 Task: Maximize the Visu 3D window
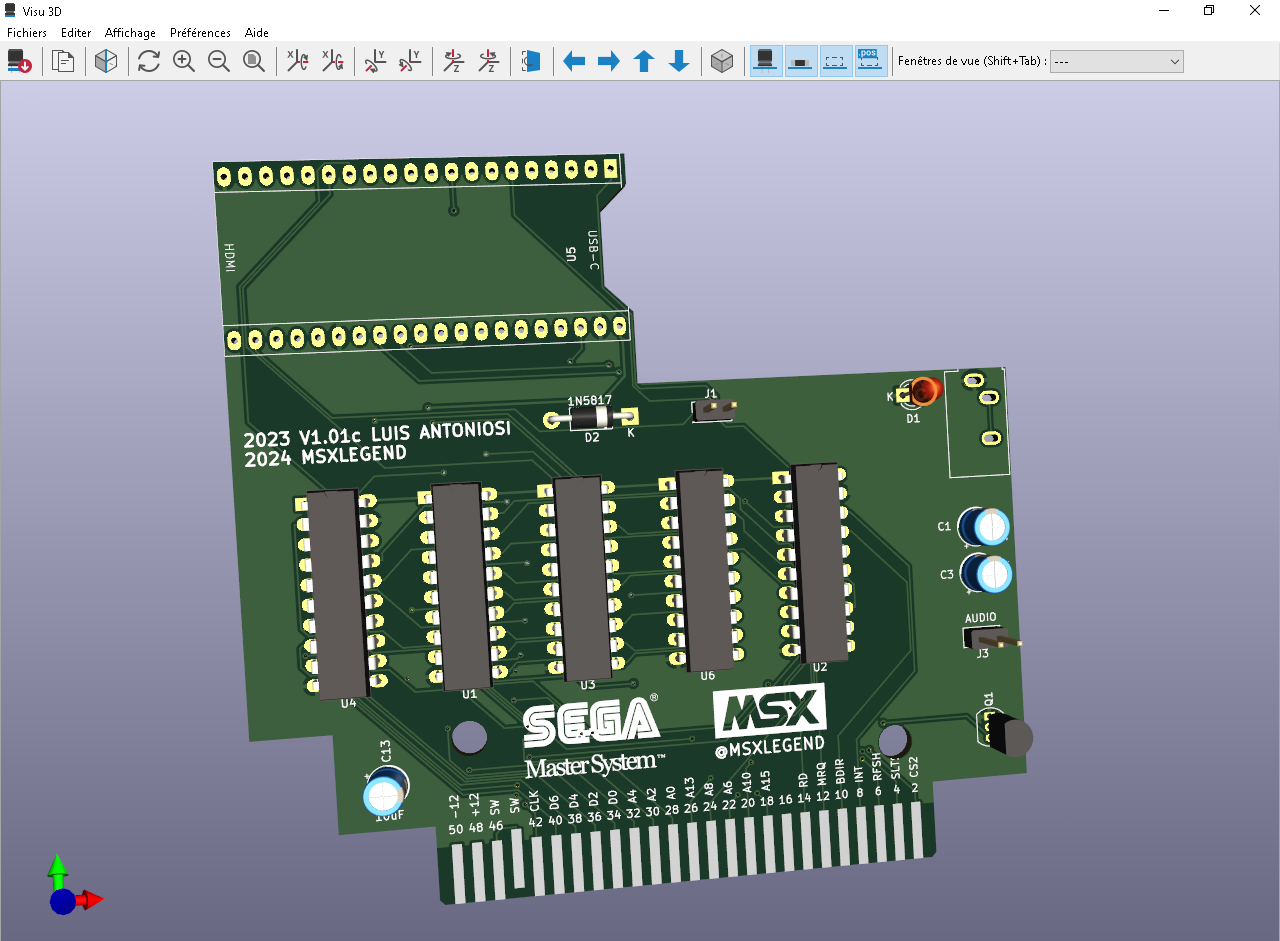[1209, 10]
